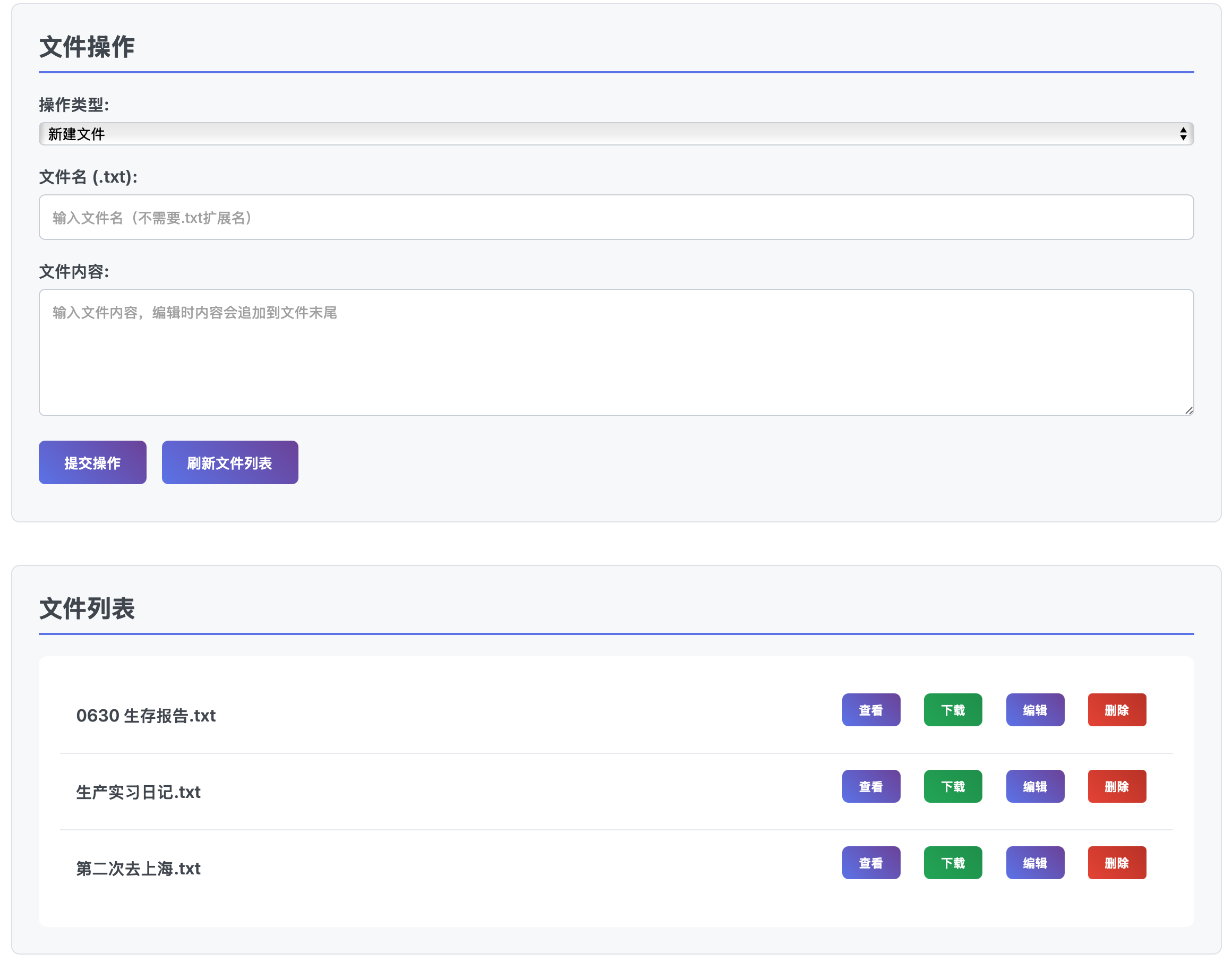Download 0630 生存报告.txt

click(x=953, y=710)
